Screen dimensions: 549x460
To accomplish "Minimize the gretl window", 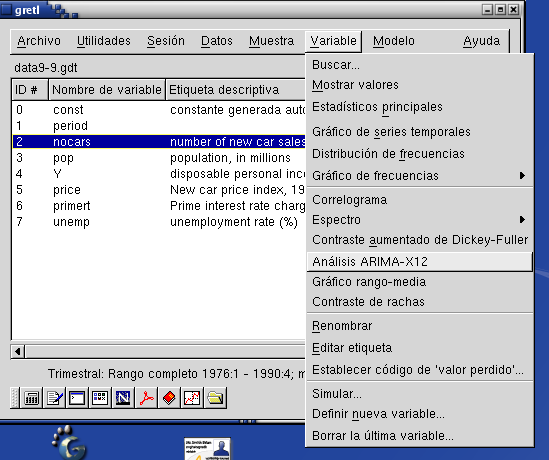I will tap(488, 9).
